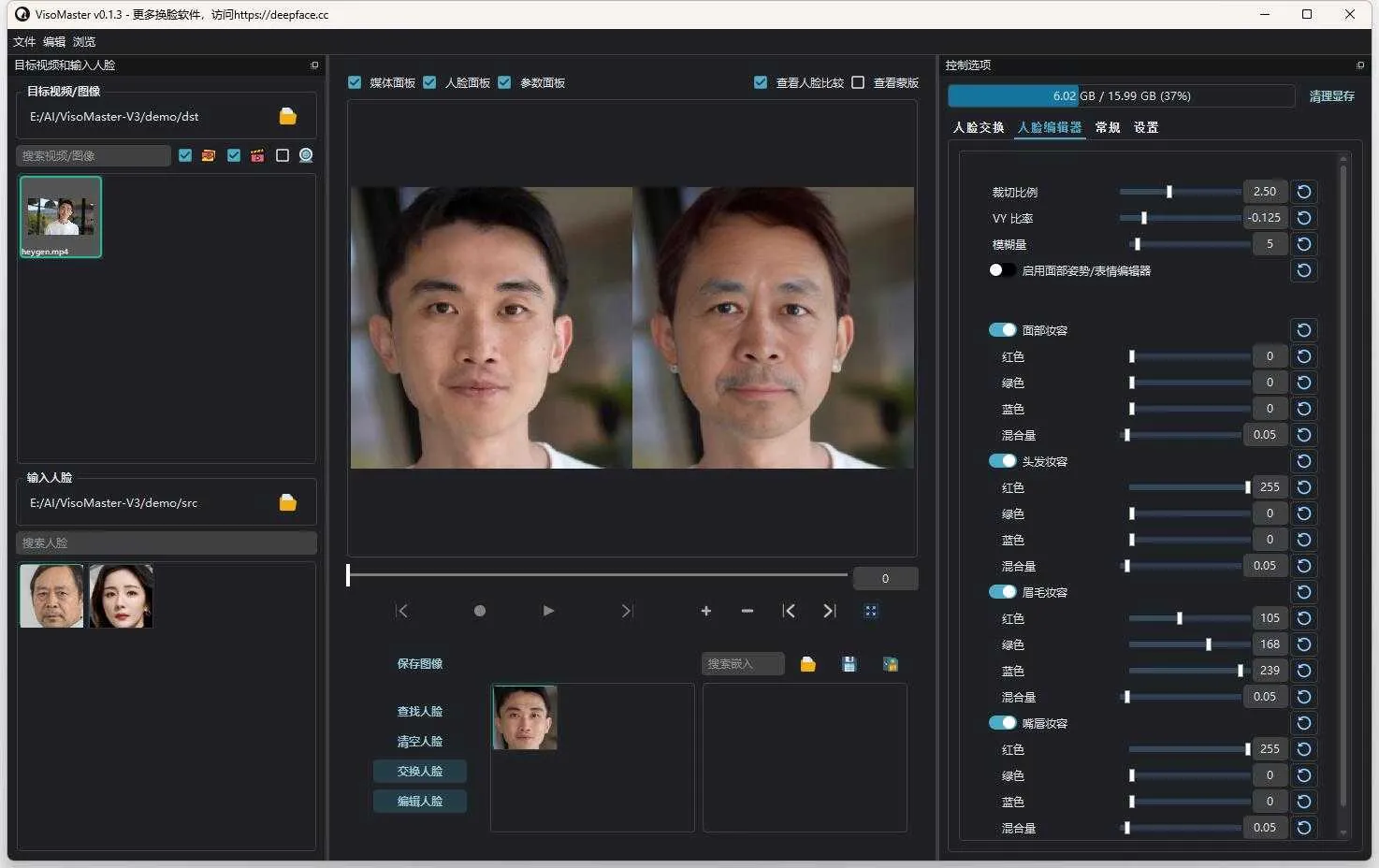Image resolution: width=1379 pixels, height=868 pixels.
Task: Uncheck 人脸面板 checkbox
Action: pos(429,82)
